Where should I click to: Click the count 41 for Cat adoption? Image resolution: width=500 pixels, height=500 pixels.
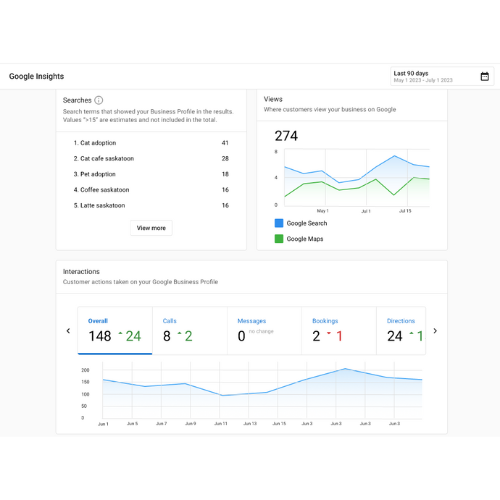pyautogui.click(x=225, y=143)
